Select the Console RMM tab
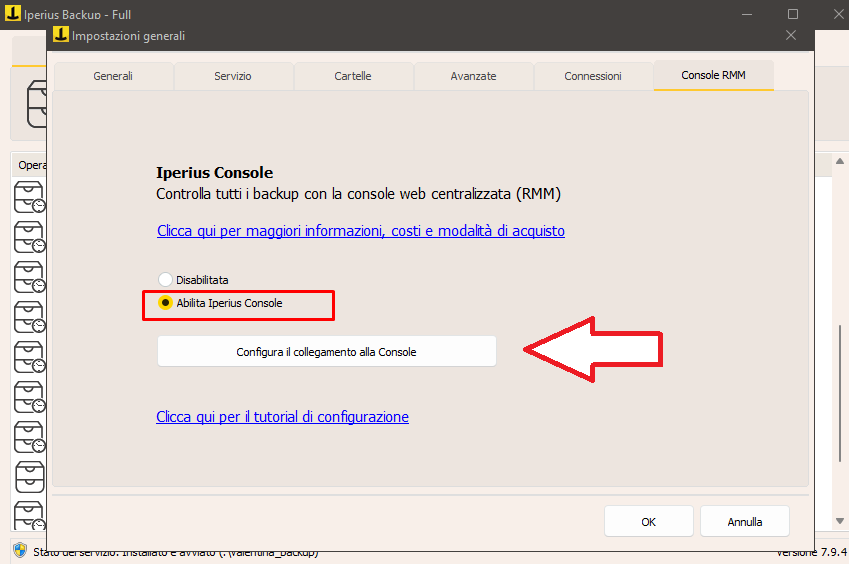Screen dimensions: 849x565 (713, 75)
